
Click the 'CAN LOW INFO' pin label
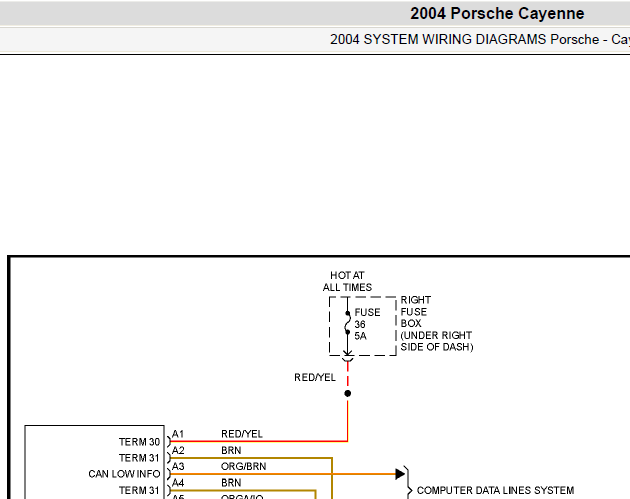[x=124, y=474]
